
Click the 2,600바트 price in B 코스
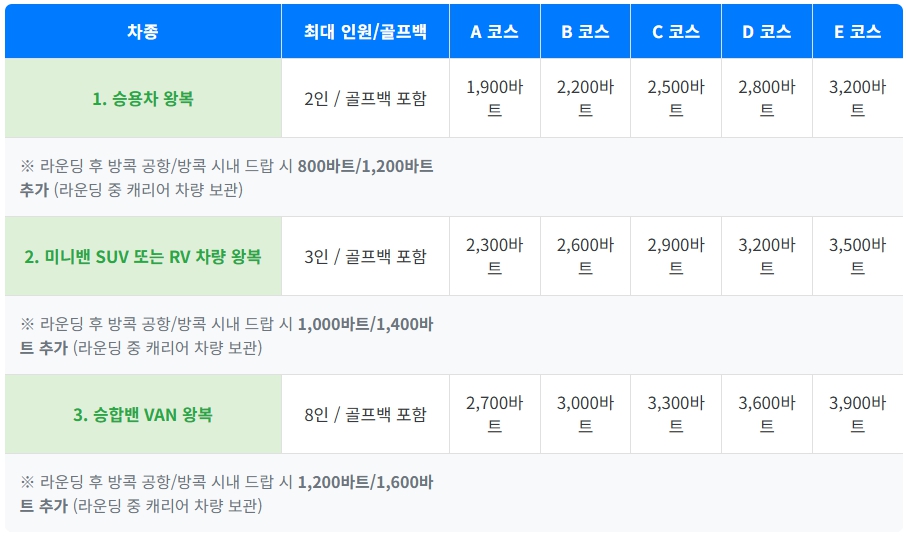point(585,256)
